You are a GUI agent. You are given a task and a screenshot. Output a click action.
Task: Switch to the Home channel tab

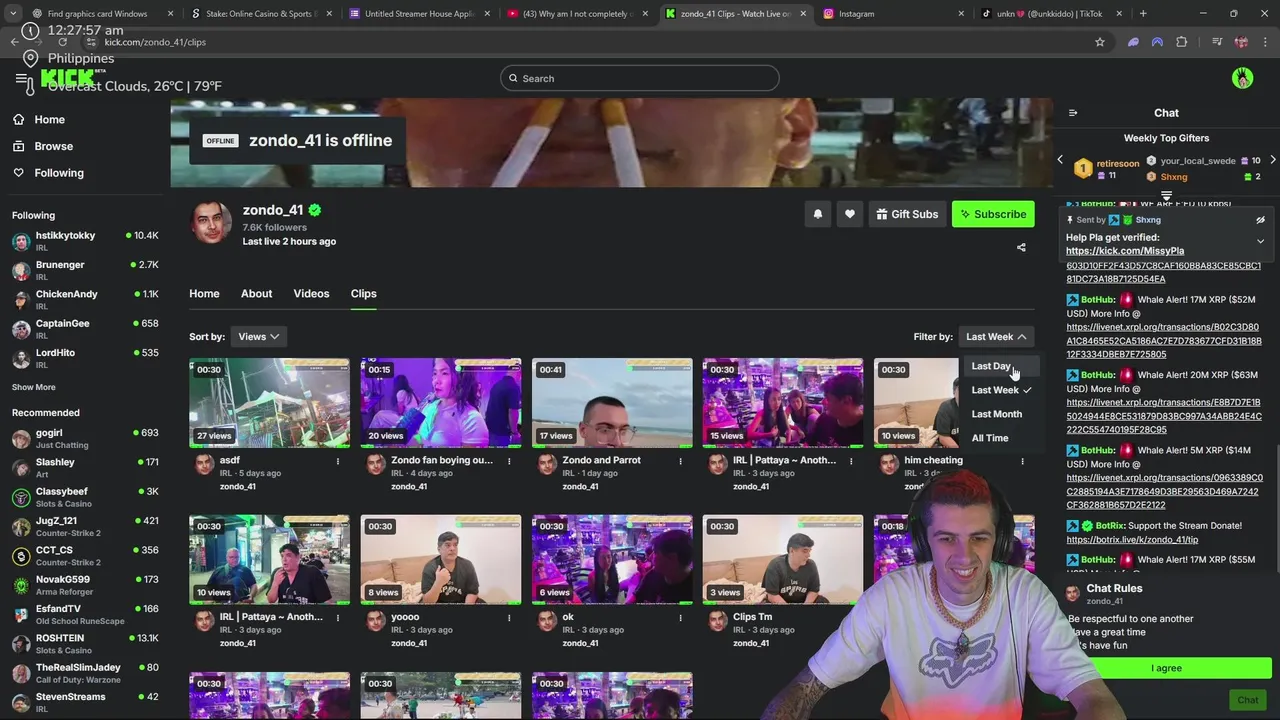coord(204,294)
